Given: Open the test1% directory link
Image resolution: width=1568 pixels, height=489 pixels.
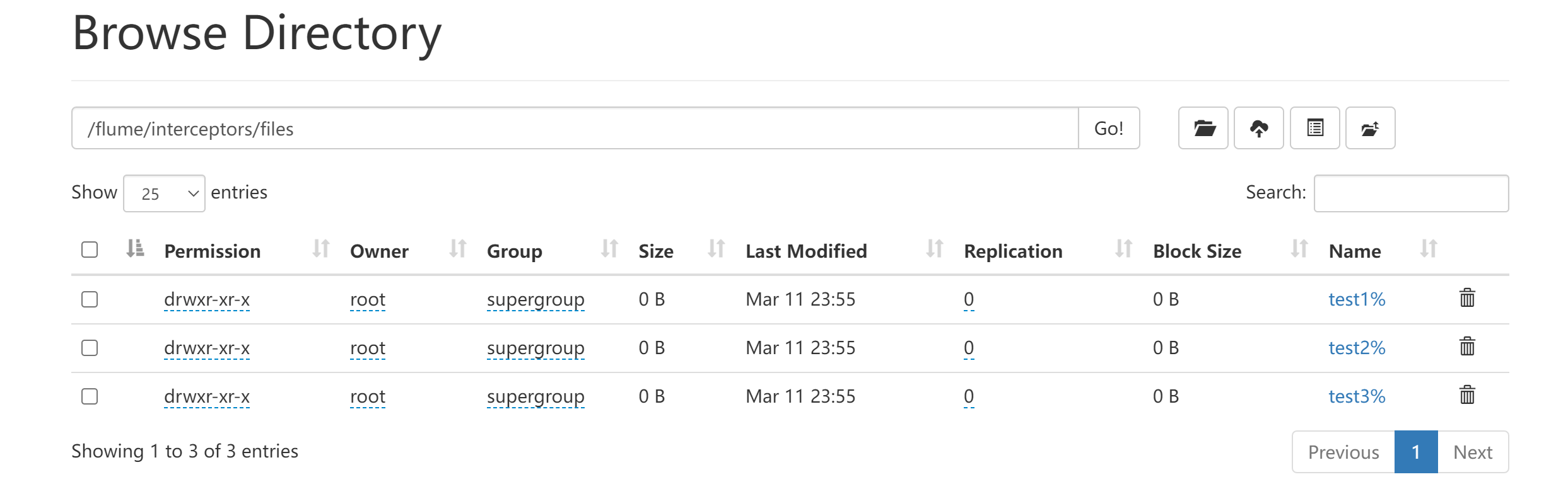Looking at the screenshot, I should [1357, 299].
